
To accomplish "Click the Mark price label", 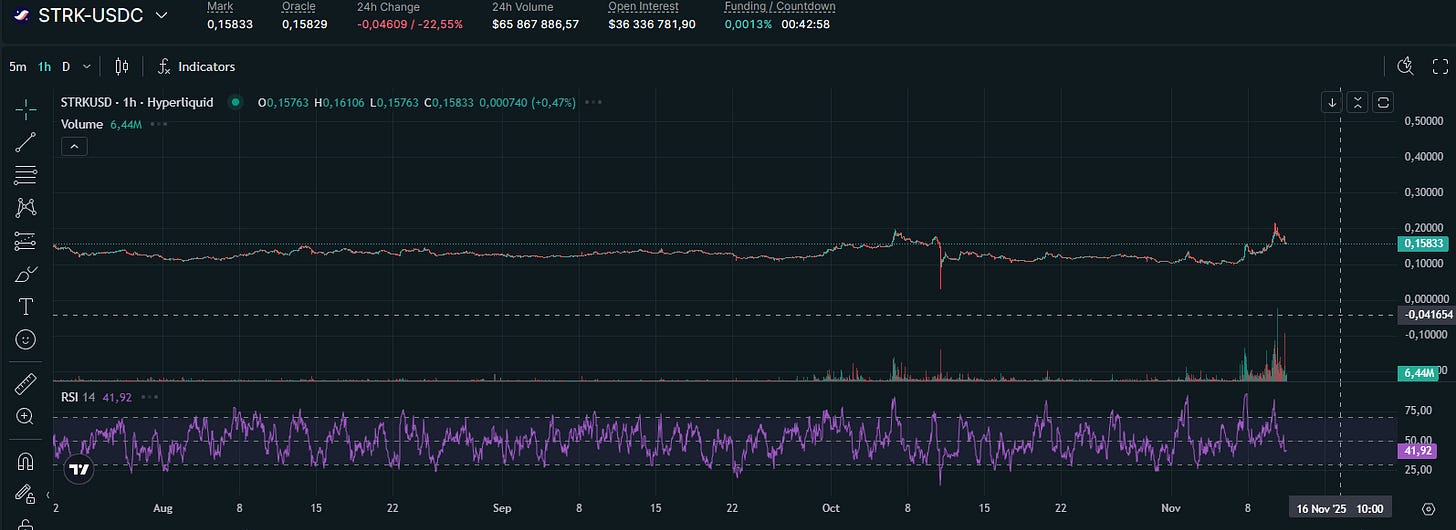I will tap(220, 7).
